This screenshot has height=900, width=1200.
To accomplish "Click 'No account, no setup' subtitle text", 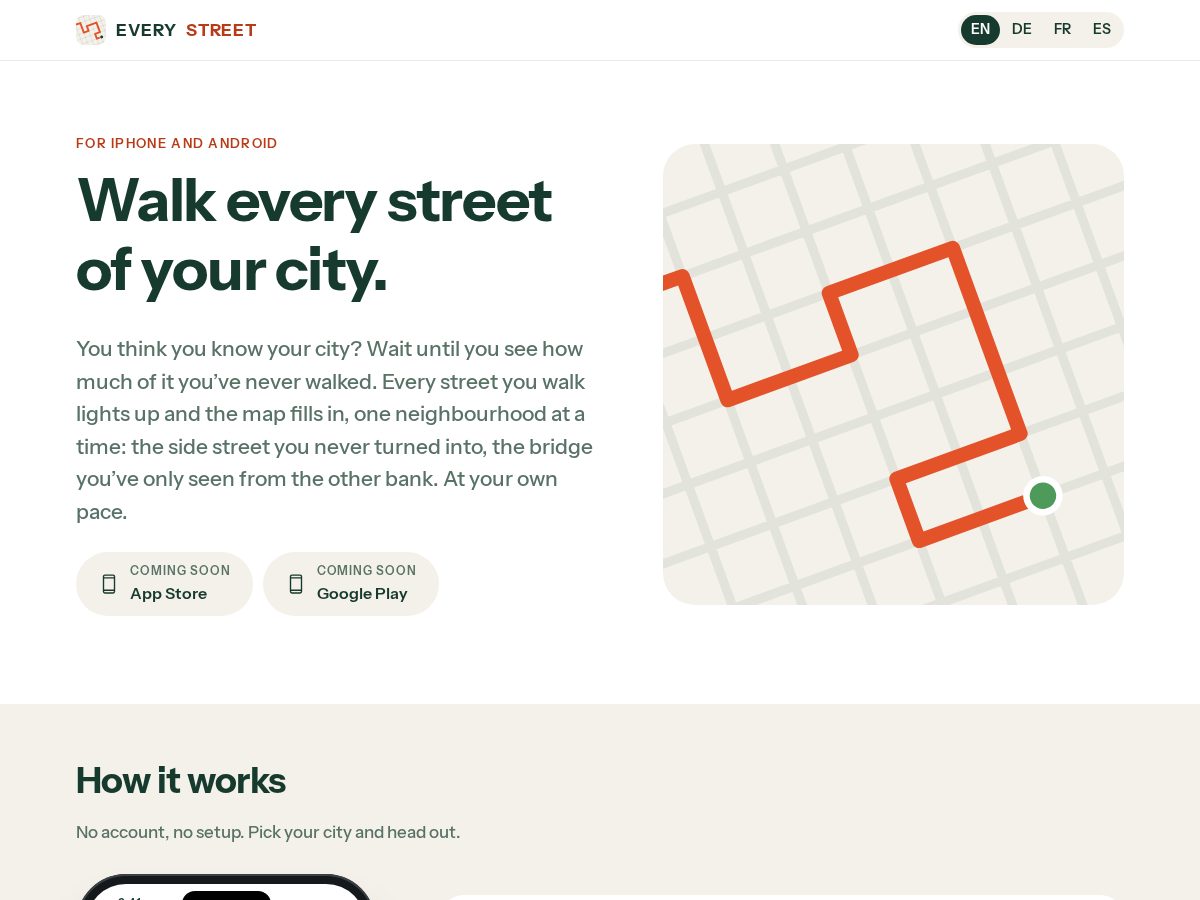I will point(268,832).
